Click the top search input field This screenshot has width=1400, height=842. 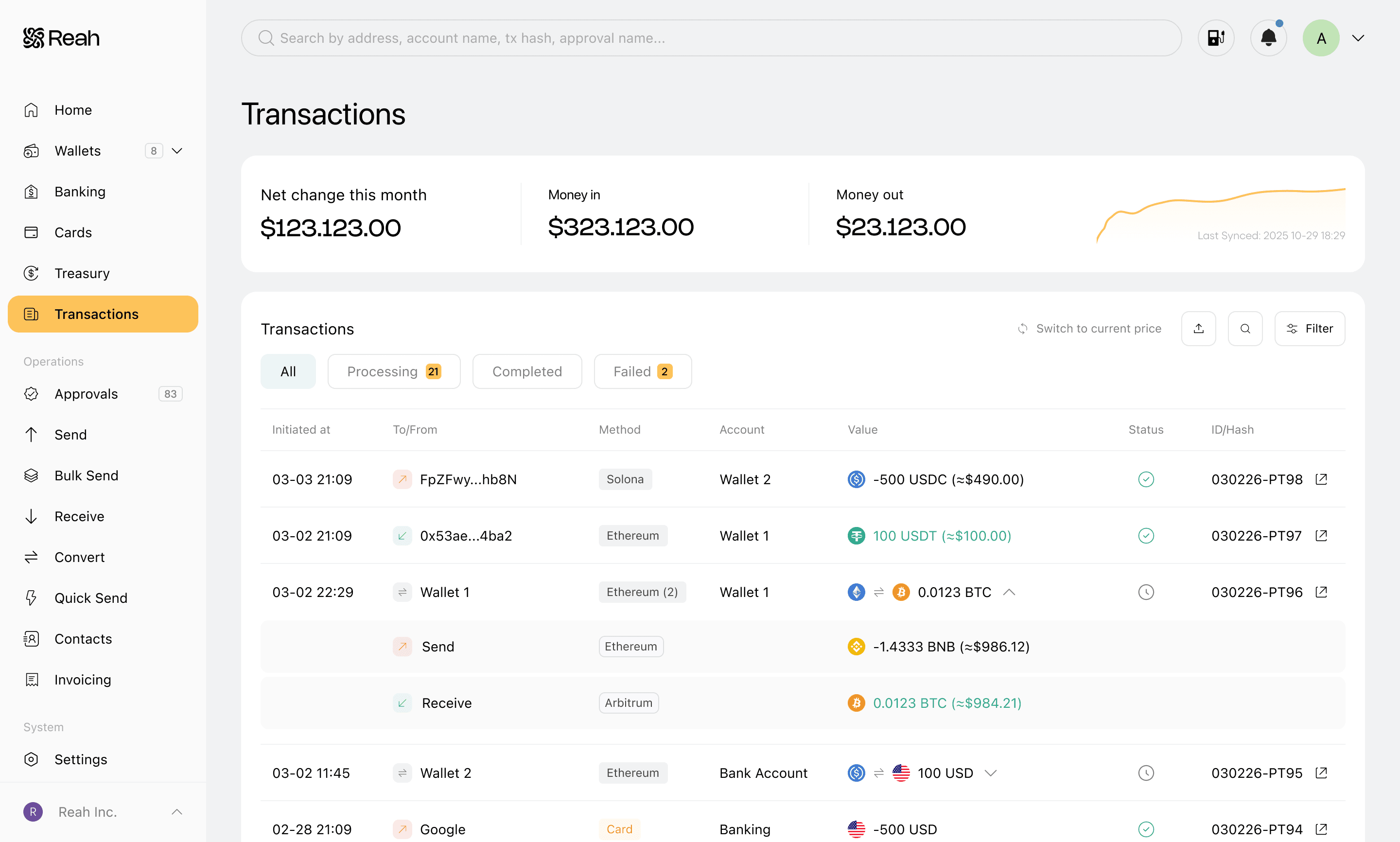(711, 38)
